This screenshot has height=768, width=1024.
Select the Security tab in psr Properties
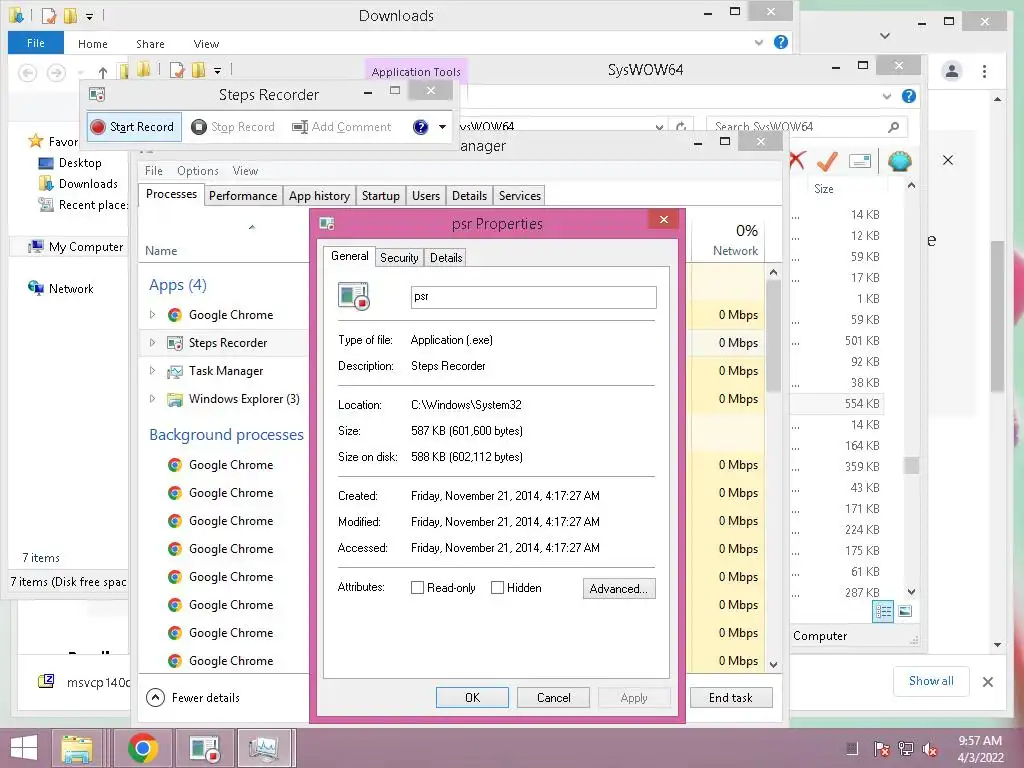click(x=399, y=257)
